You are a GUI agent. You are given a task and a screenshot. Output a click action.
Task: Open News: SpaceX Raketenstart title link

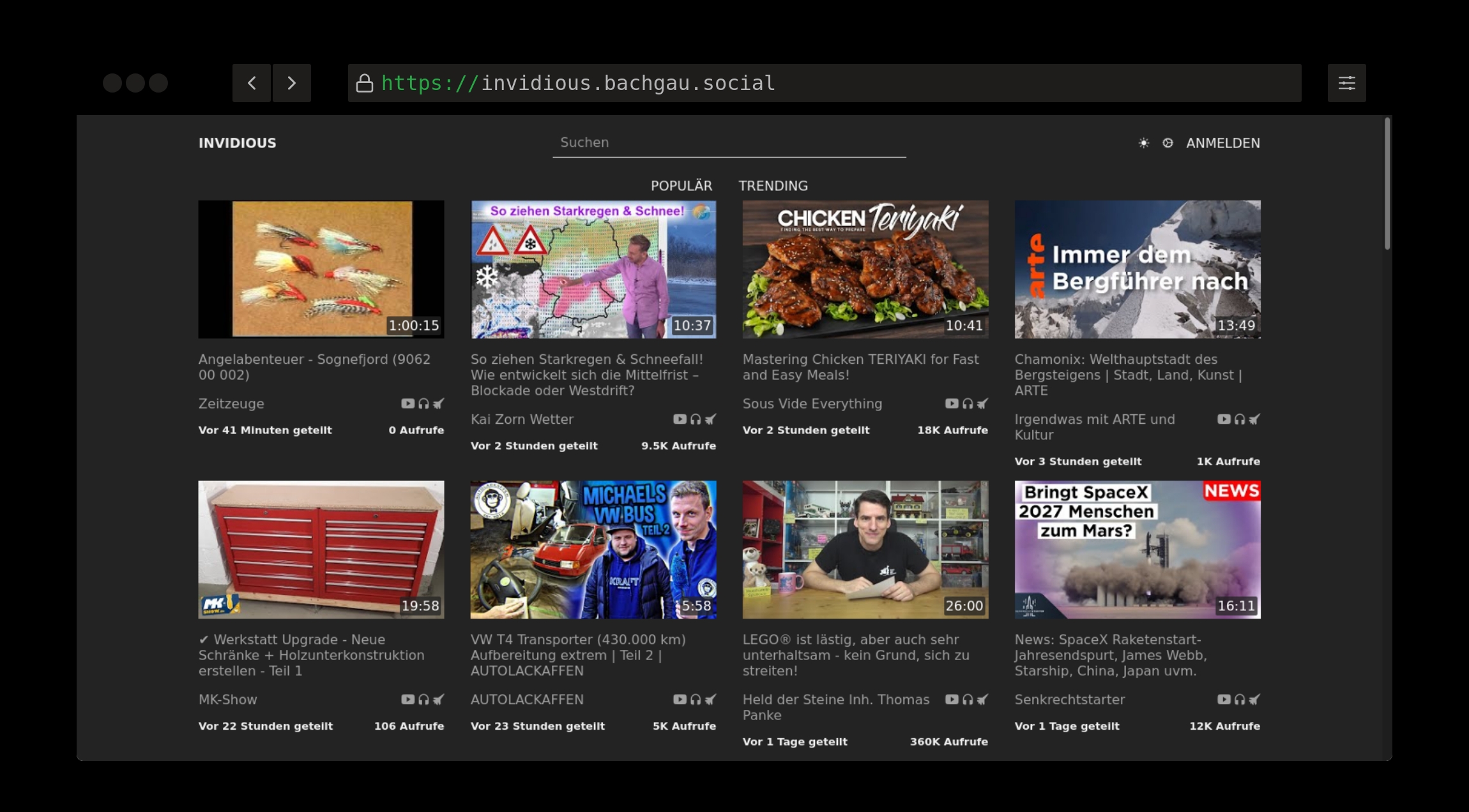[x=1111, y=655]
